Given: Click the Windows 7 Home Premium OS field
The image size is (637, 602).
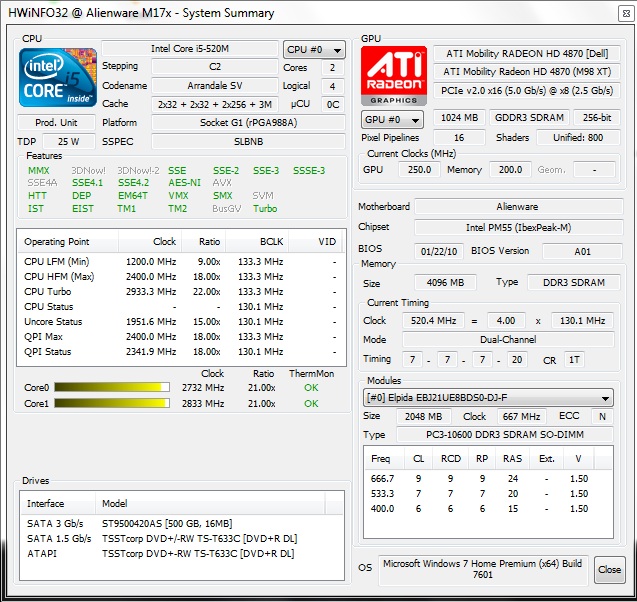Looking at the screenshot, I should pos(483,570).
